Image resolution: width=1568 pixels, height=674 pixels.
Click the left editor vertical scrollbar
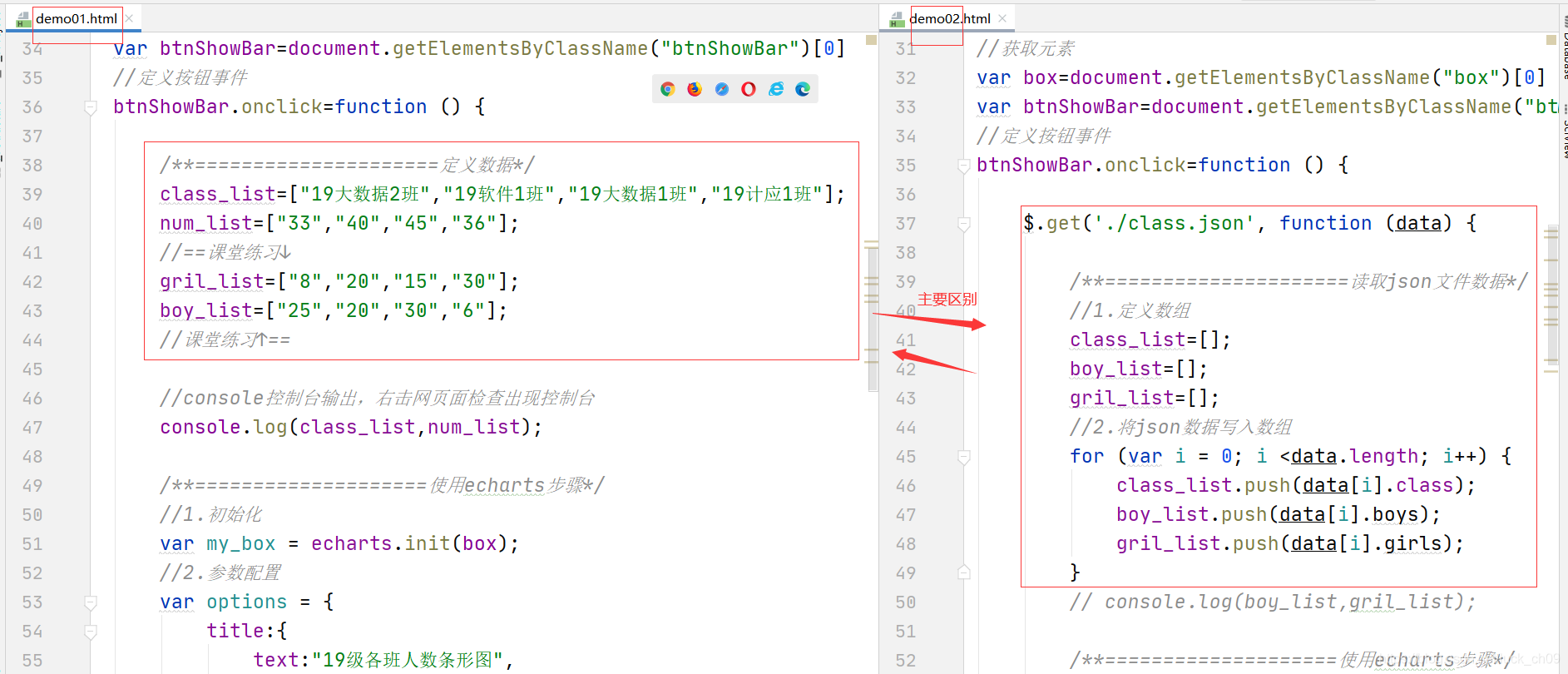(x=873, y=320)
